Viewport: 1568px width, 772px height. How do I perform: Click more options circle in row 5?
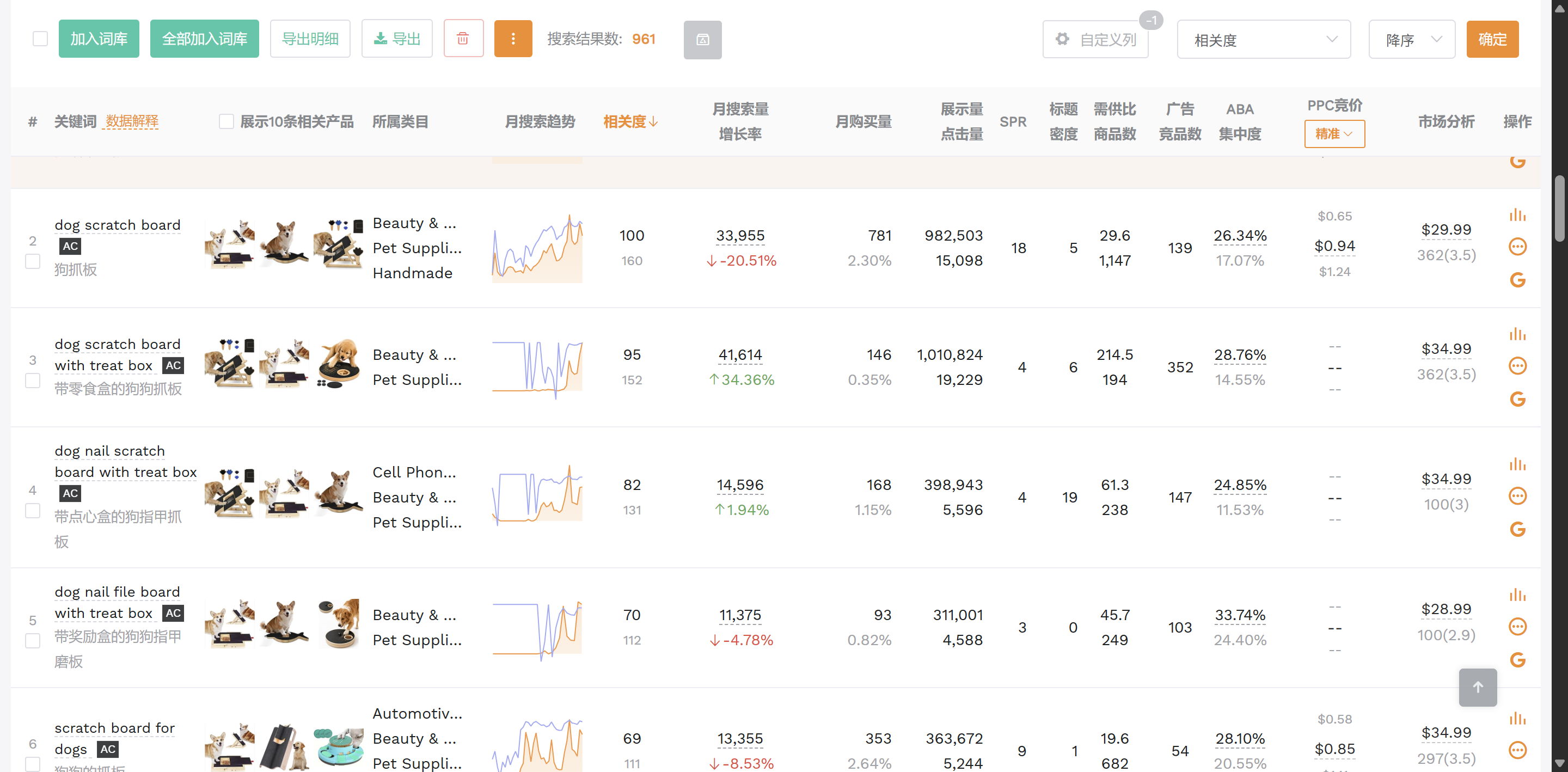[1517, 627]
